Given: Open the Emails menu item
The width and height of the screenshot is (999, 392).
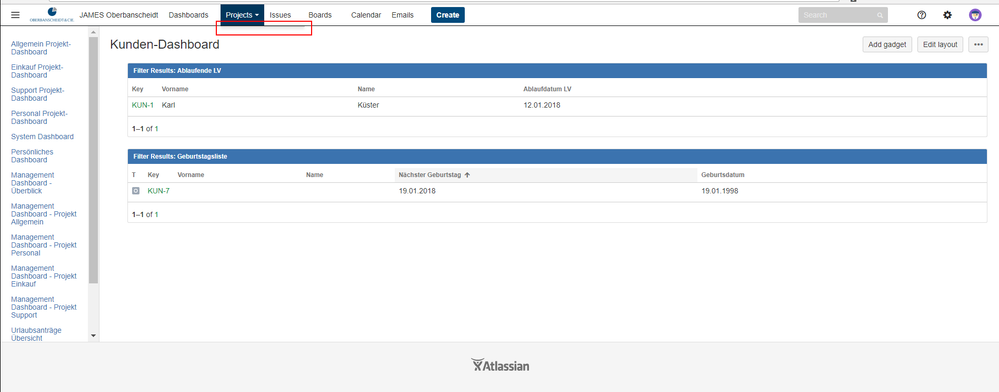Looking at the screenshot, I should [402, 15].
